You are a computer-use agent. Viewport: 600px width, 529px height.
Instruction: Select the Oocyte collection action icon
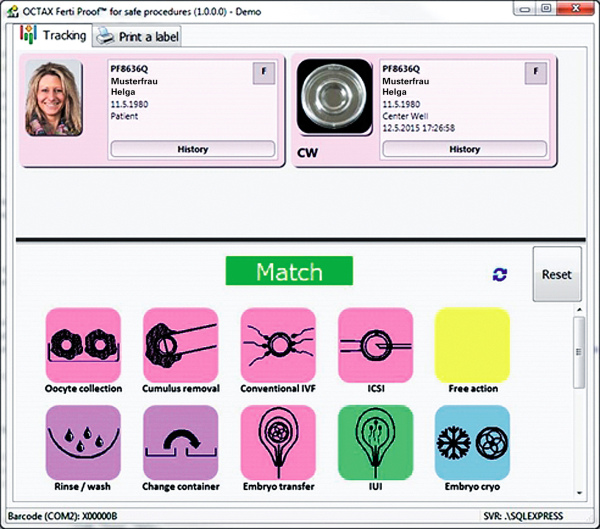tap(83, 345)
